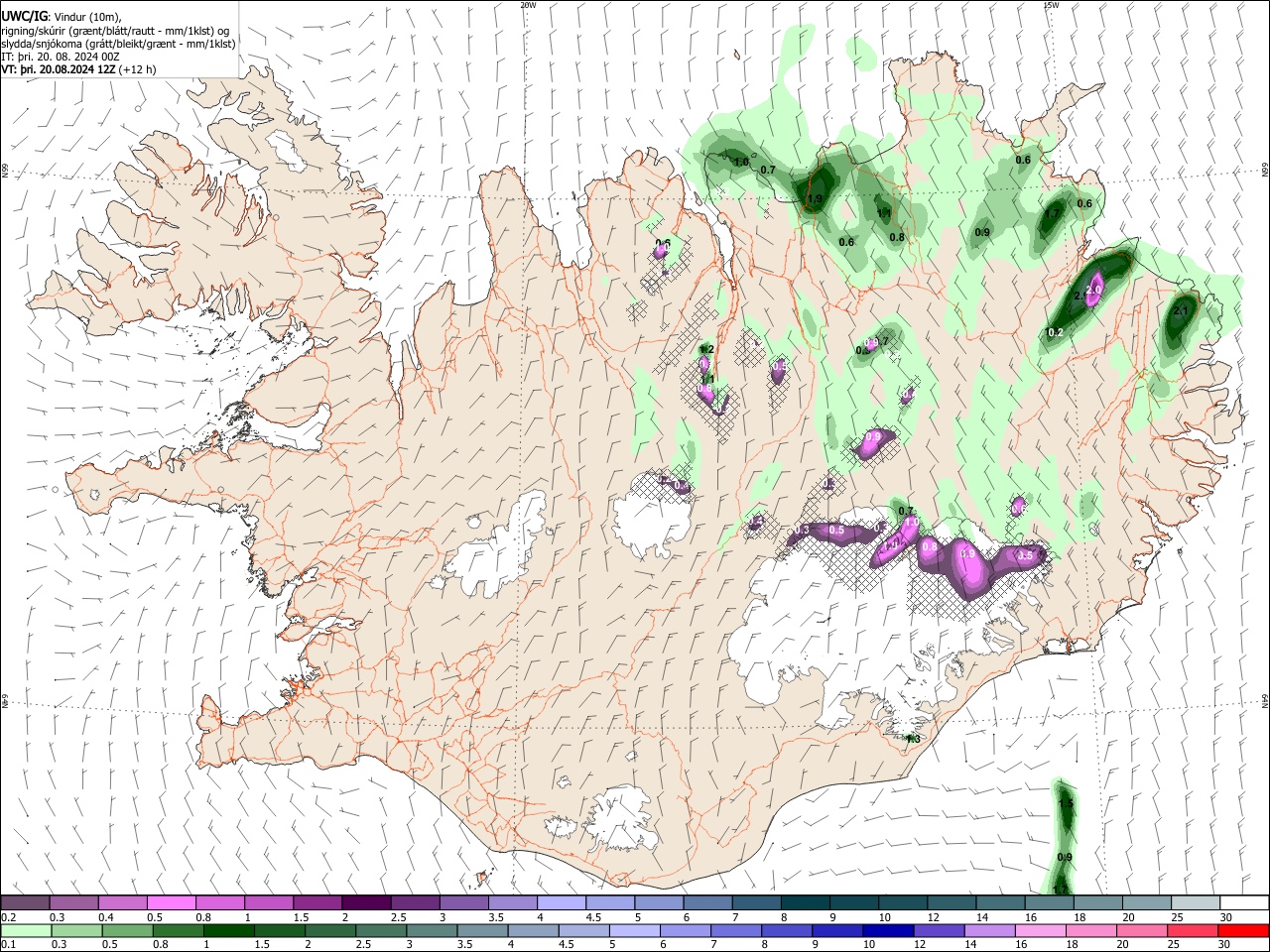This screenshot has height=952, width=1270.
Task: Select the dark teal 8 swatch in snow legend
Action: [x=804, y=903]
